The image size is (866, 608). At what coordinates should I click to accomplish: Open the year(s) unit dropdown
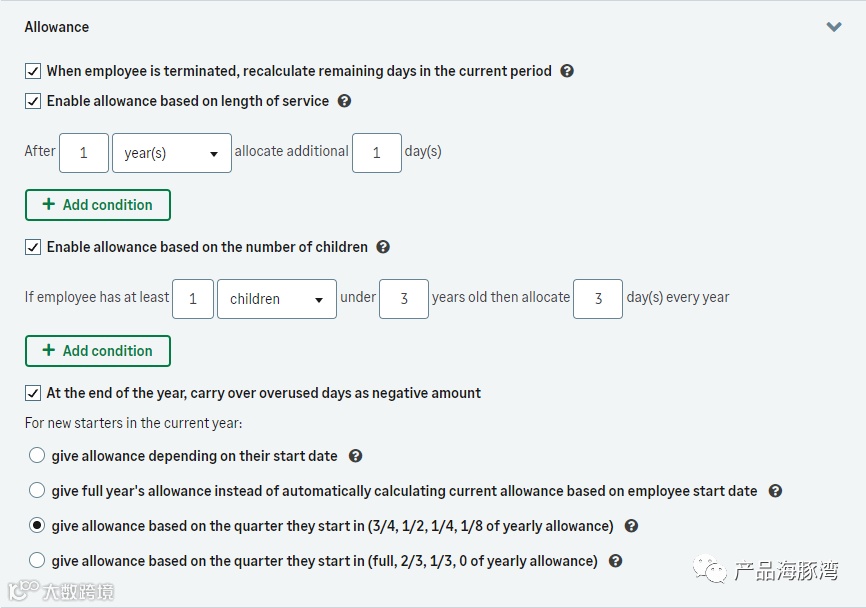172,153
